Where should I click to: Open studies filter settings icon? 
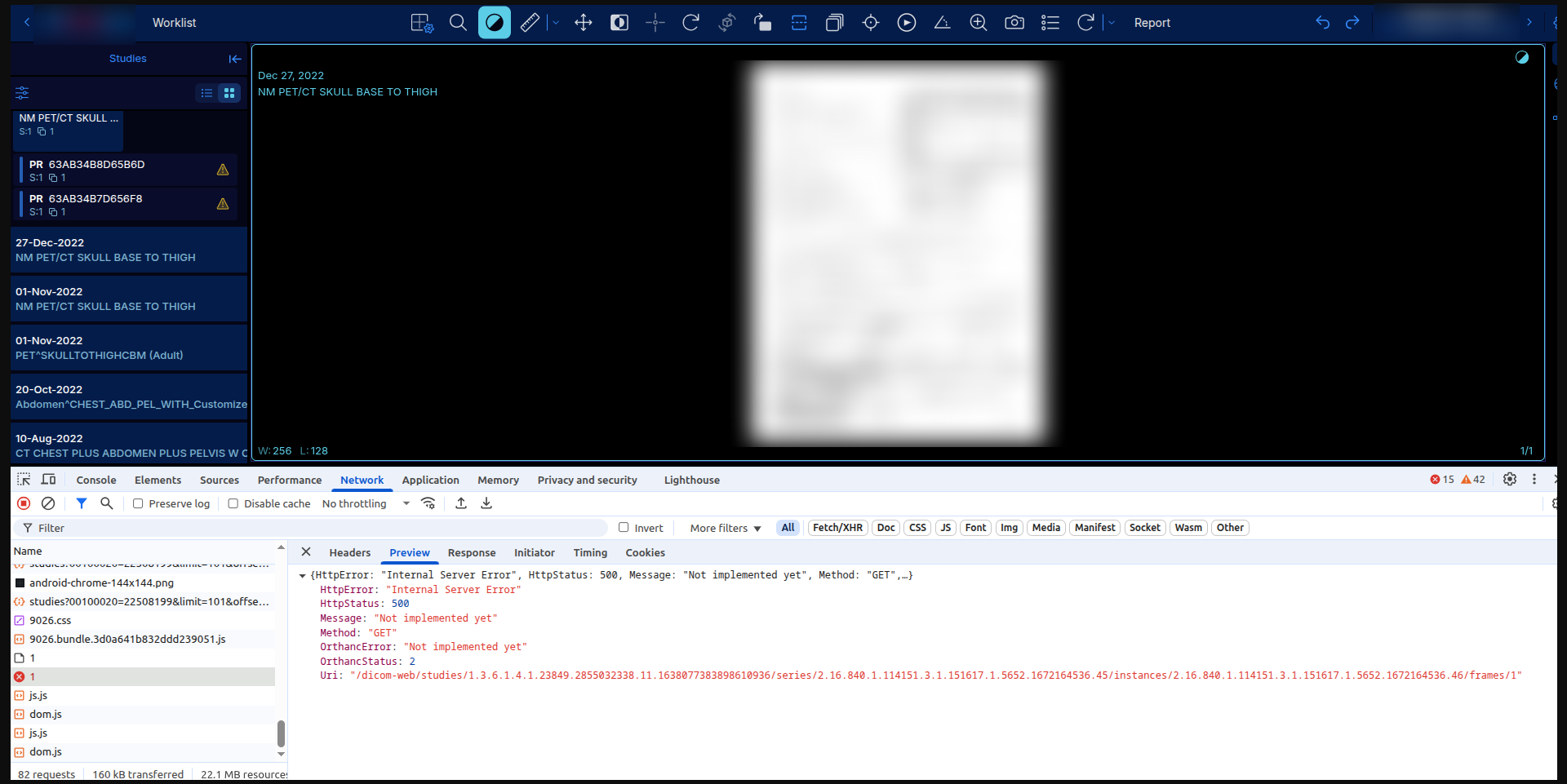click(22, 93)
